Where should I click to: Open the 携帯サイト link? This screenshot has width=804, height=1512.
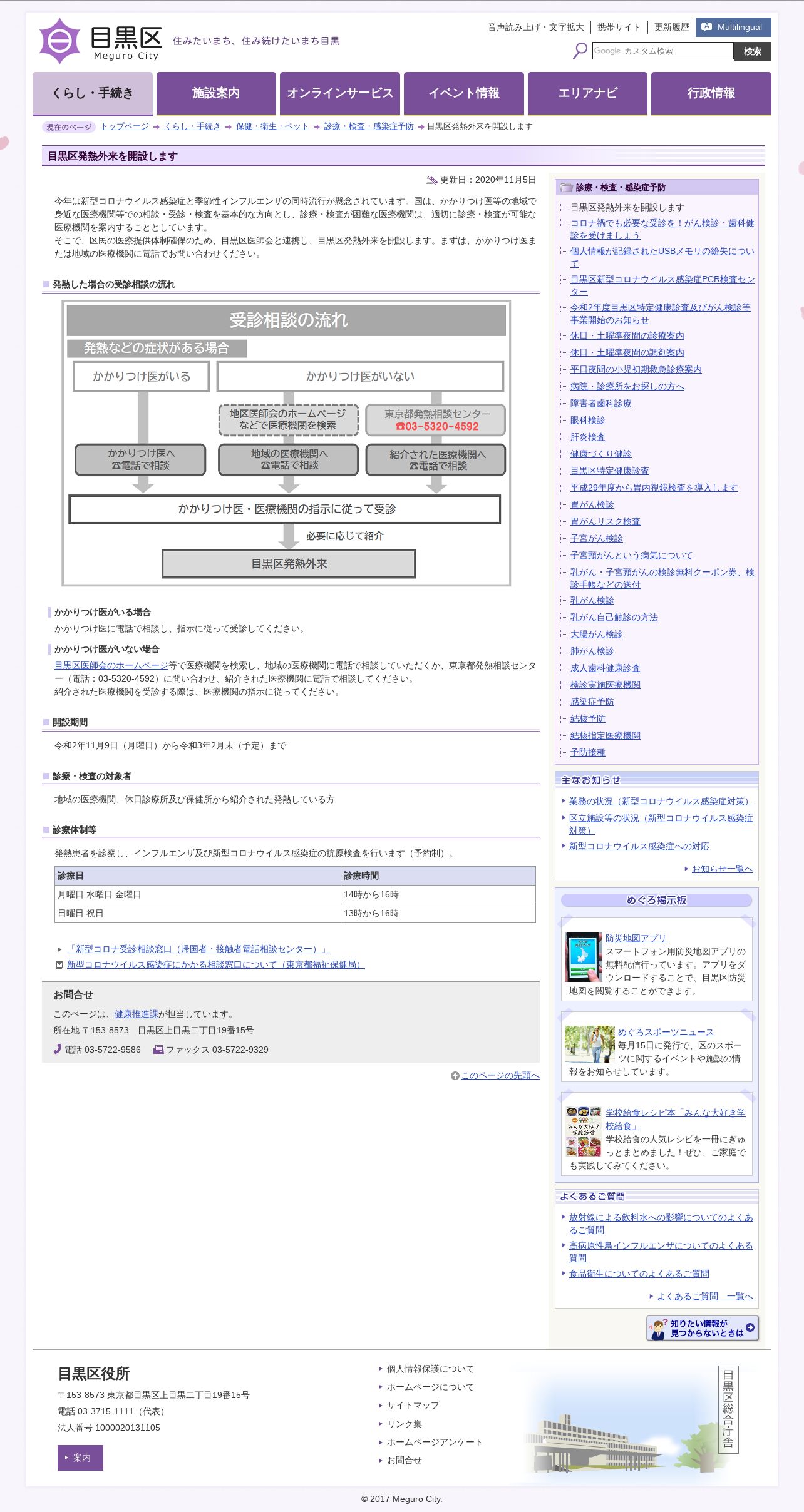coord(619,27)
